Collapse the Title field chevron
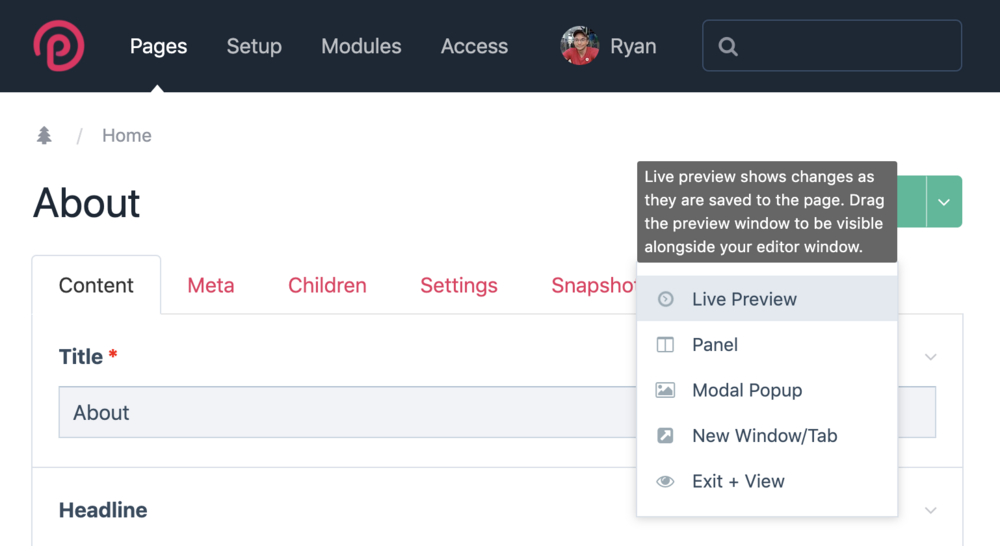The height and width of the screenshot is (546, 1000). (x=931, y=357)
